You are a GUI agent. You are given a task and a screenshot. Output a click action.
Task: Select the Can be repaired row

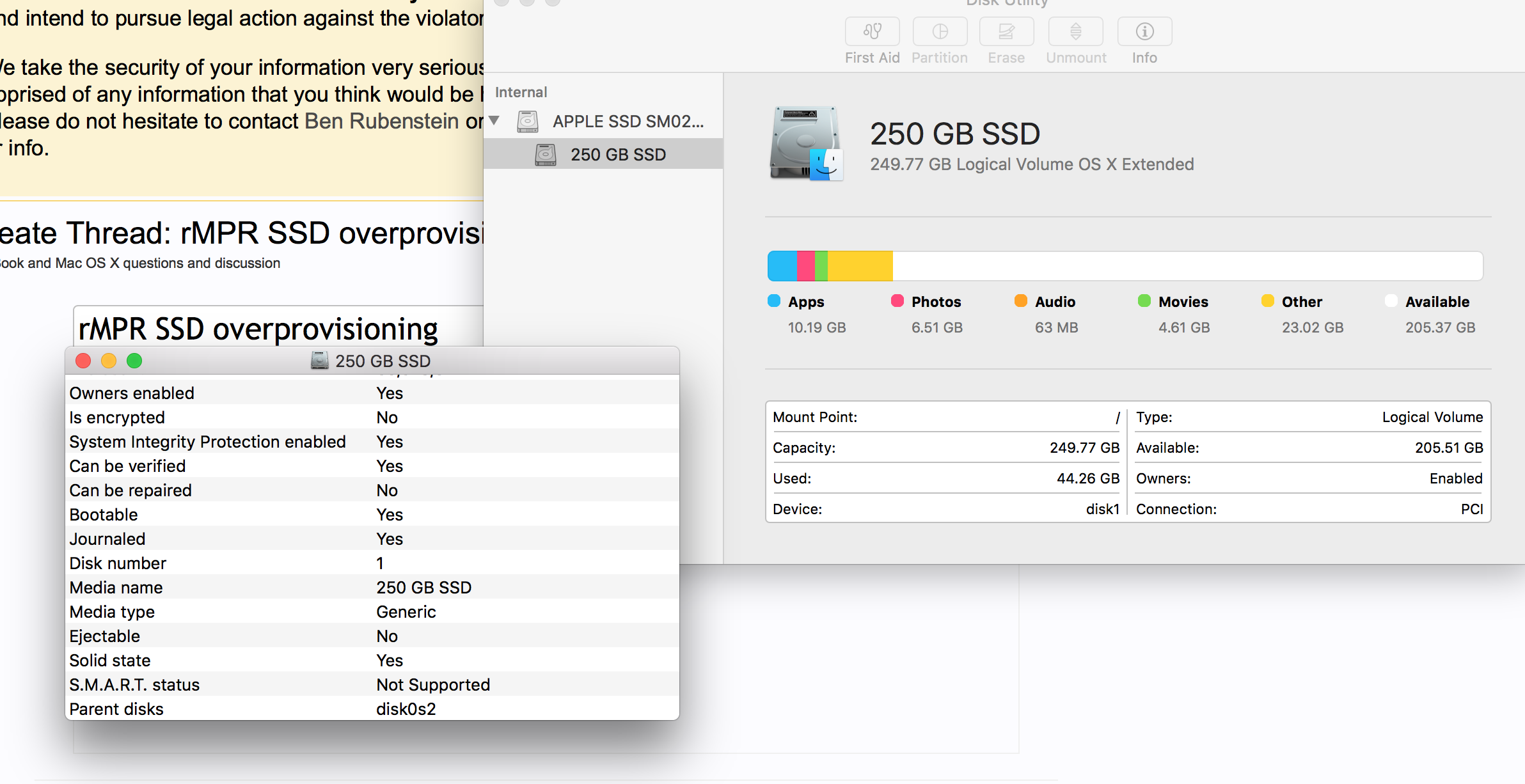(x=372, y=490)
